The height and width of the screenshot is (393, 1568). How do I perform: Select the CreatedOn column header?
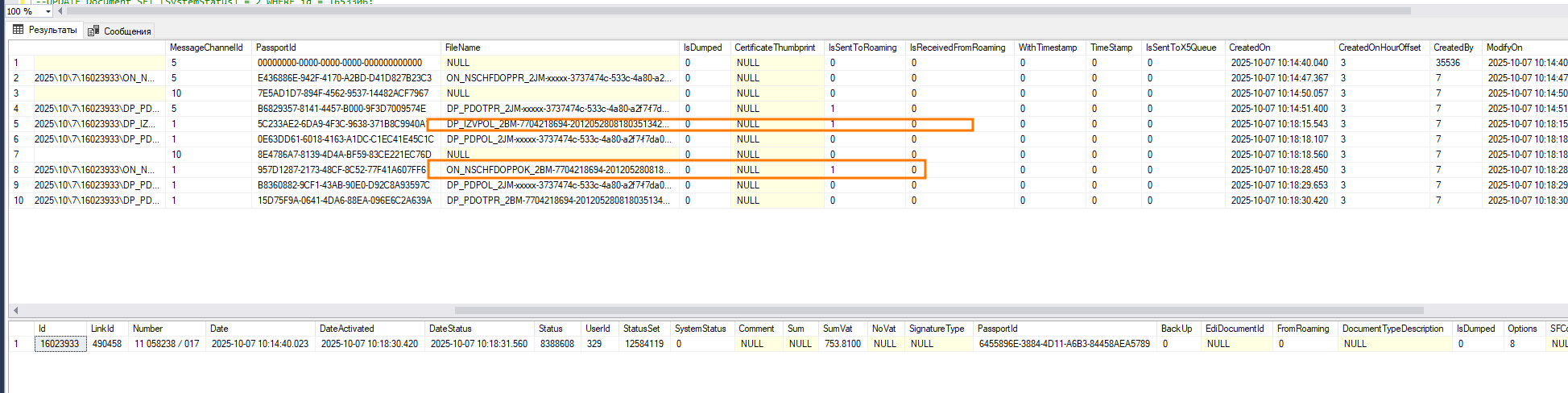click(1280, 48)
